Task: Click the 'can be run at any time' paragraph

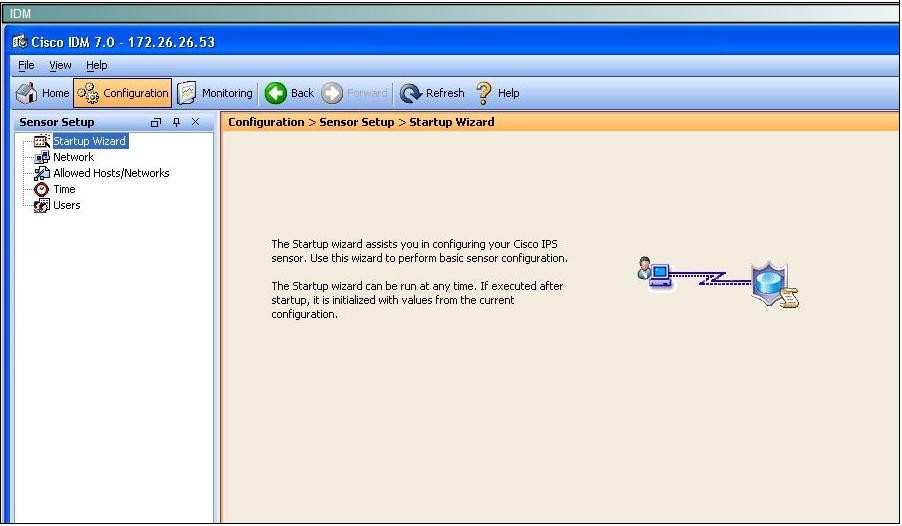Action: coord(417,300)
